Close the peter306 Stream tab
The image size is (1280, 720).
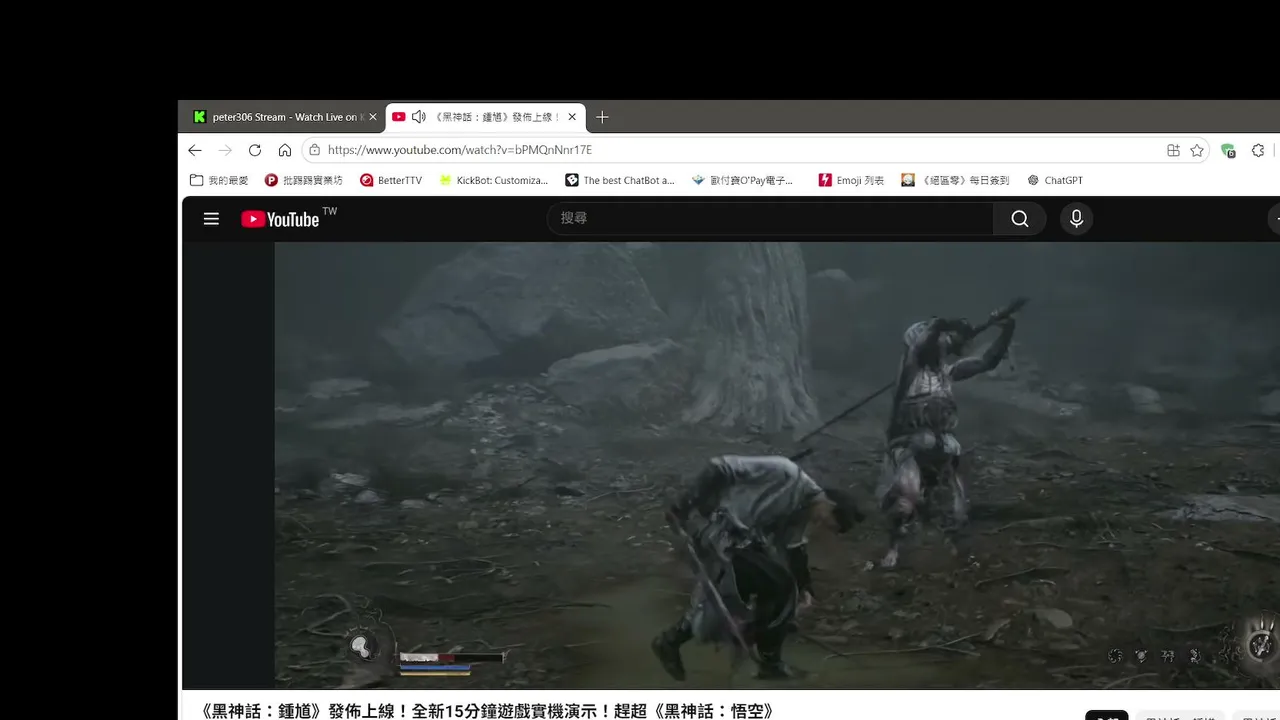373,117
